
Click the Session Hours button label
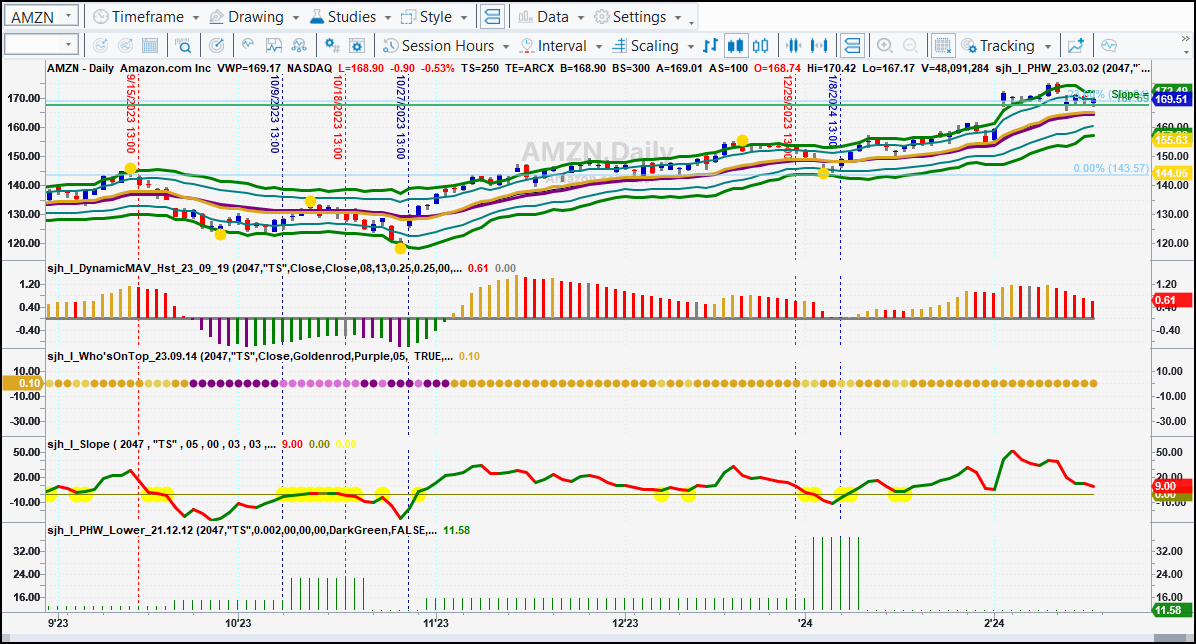(448, 46)
